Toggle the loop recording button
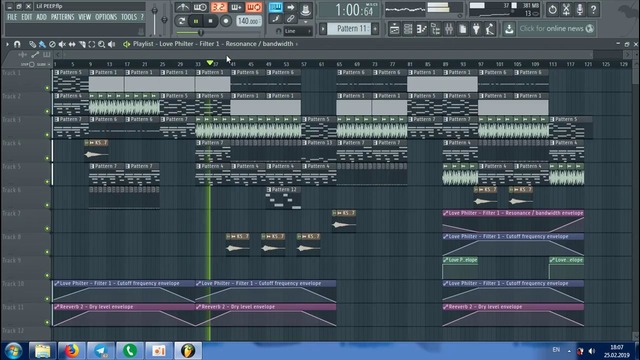Viewport: 640px width, 360px height. coord(253,7)
